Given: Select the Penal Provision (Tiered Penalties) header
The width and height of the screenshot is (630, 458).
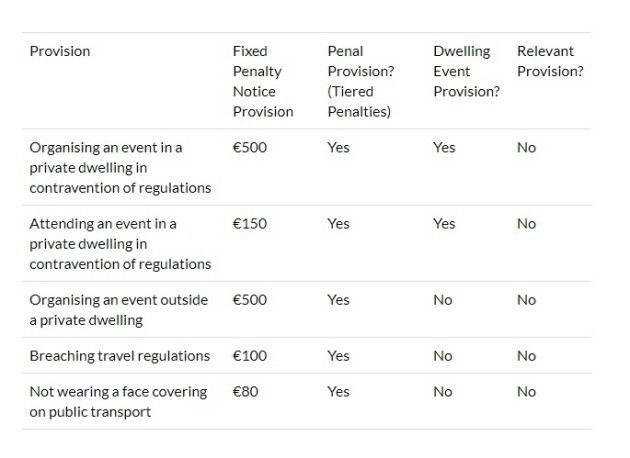Looking at the screenshot, I should pyautogui.click(x=361, y=82).
